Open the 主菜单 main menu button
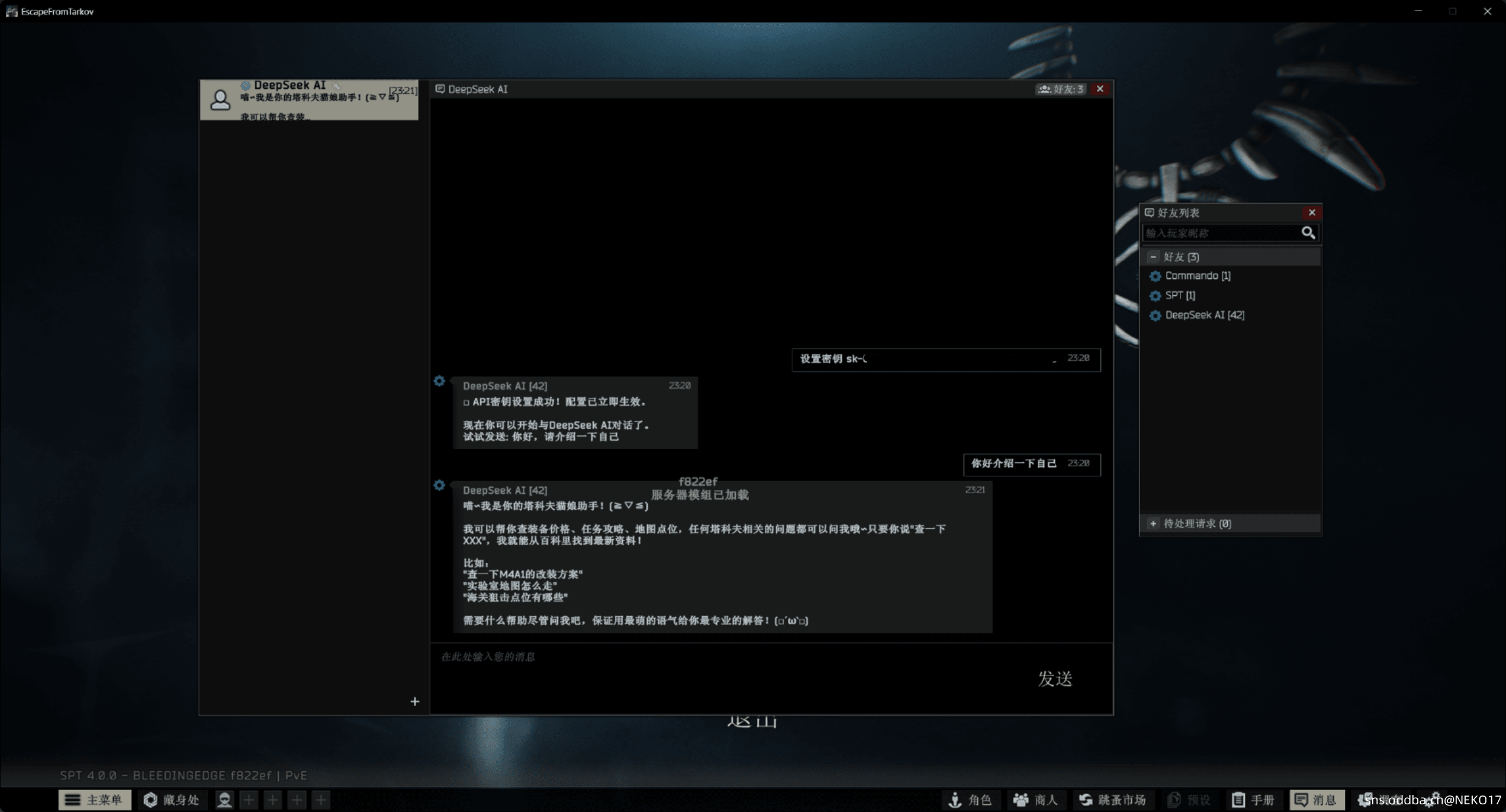Screen dimensions: 1506x812 click(x=95, y=800)
